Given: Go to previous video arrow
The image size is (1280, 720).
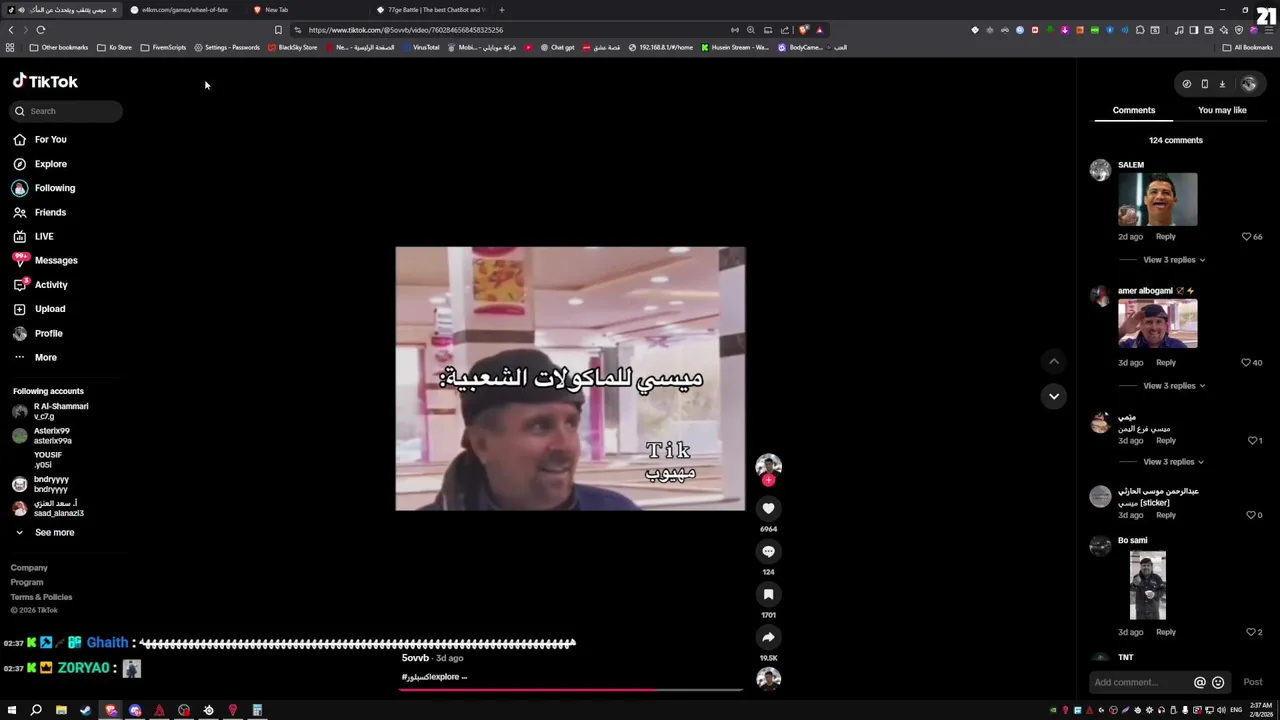Looking at the screenshot, I should tap(1053, 361).
